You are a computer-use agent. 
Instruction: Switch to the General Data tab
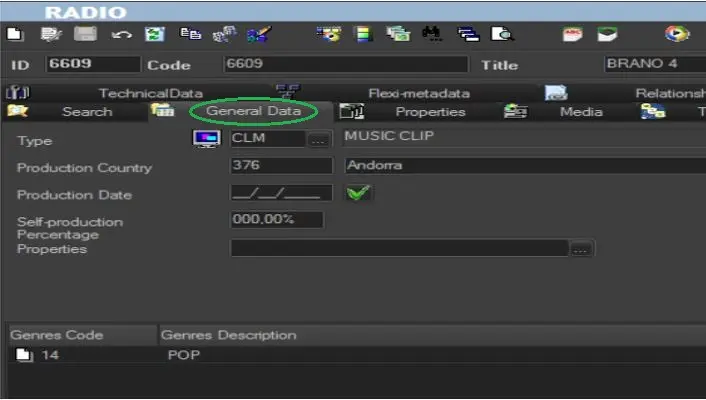253,111
